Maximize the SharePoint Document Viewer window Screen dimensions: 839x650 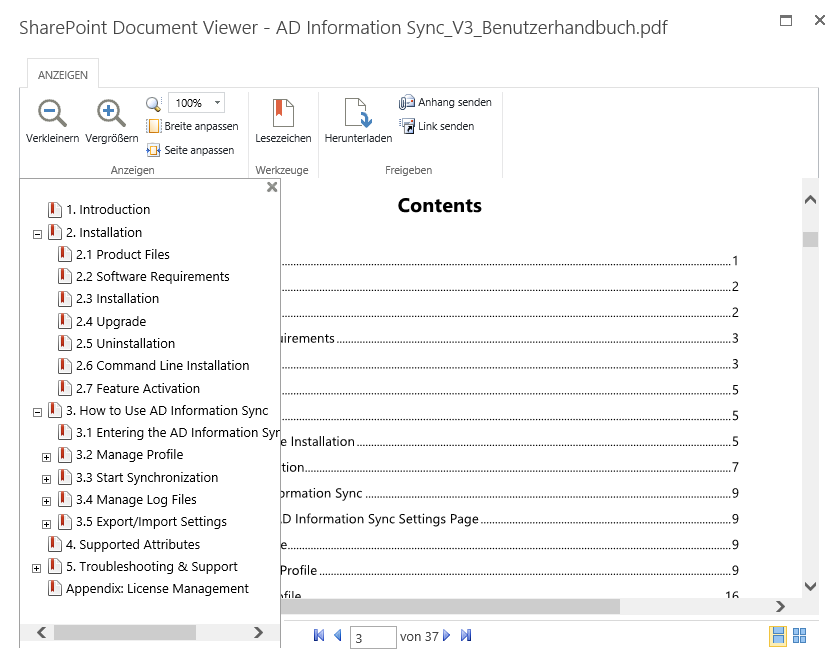click(x=786, y=20)
